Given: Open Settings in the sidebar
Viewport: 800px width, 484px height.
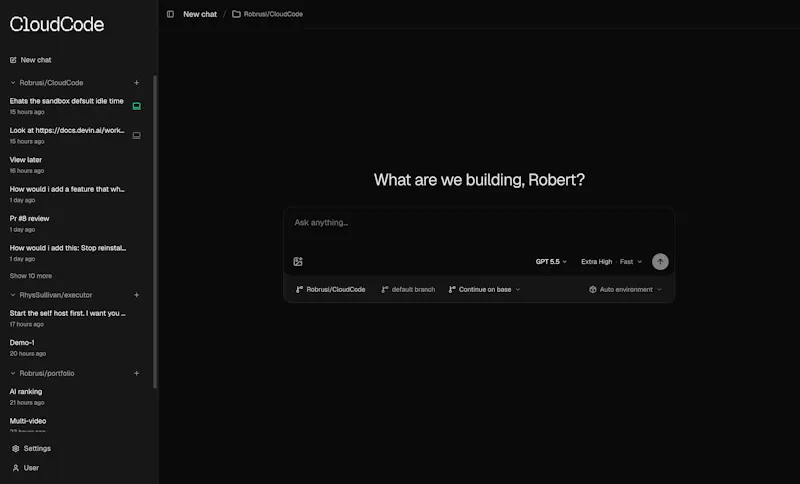Looking at the screenshot, I should point(31,449).
